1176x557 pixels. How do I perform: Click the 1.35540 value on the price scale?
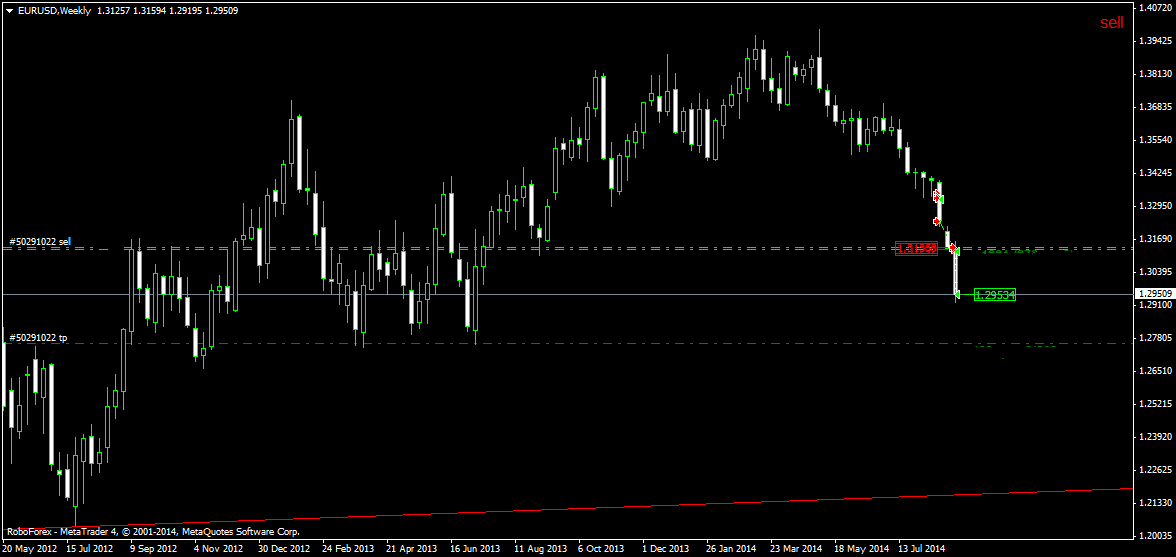tap(1155, 139)
